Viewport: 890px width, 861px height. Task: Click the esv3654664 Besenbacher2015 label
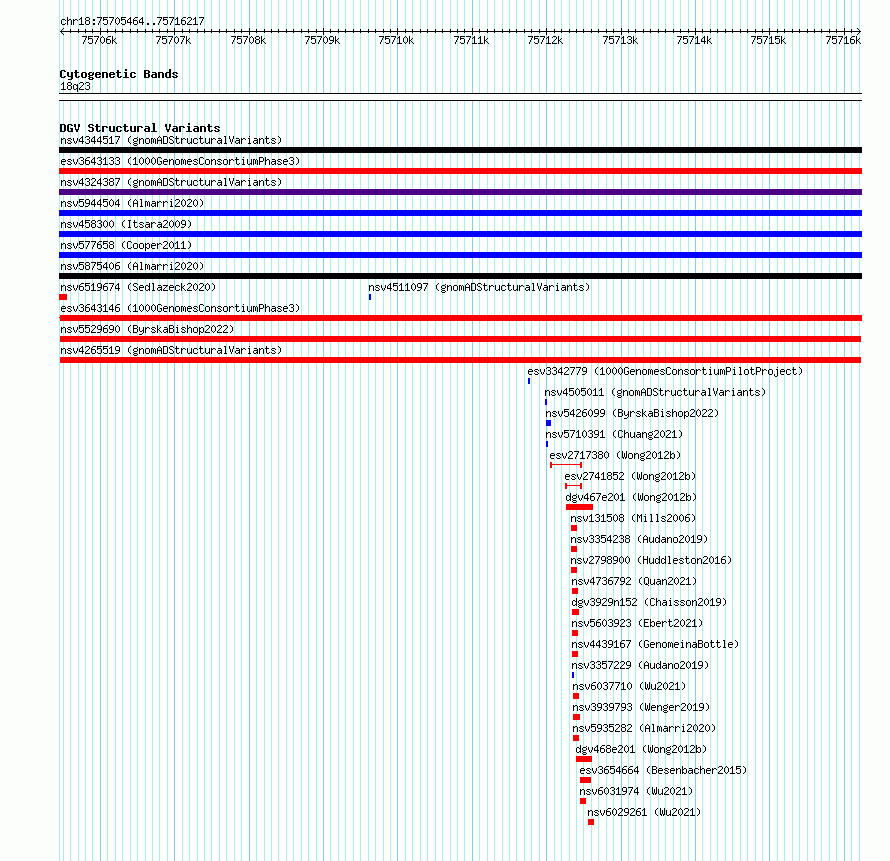pos(663,770)
